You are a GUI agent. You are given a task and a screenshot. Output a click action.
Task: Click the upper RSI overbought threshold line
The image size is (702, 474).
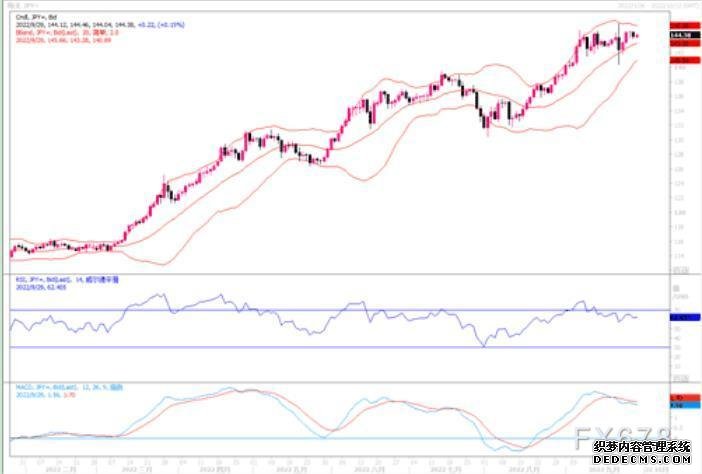coord(300,310)
